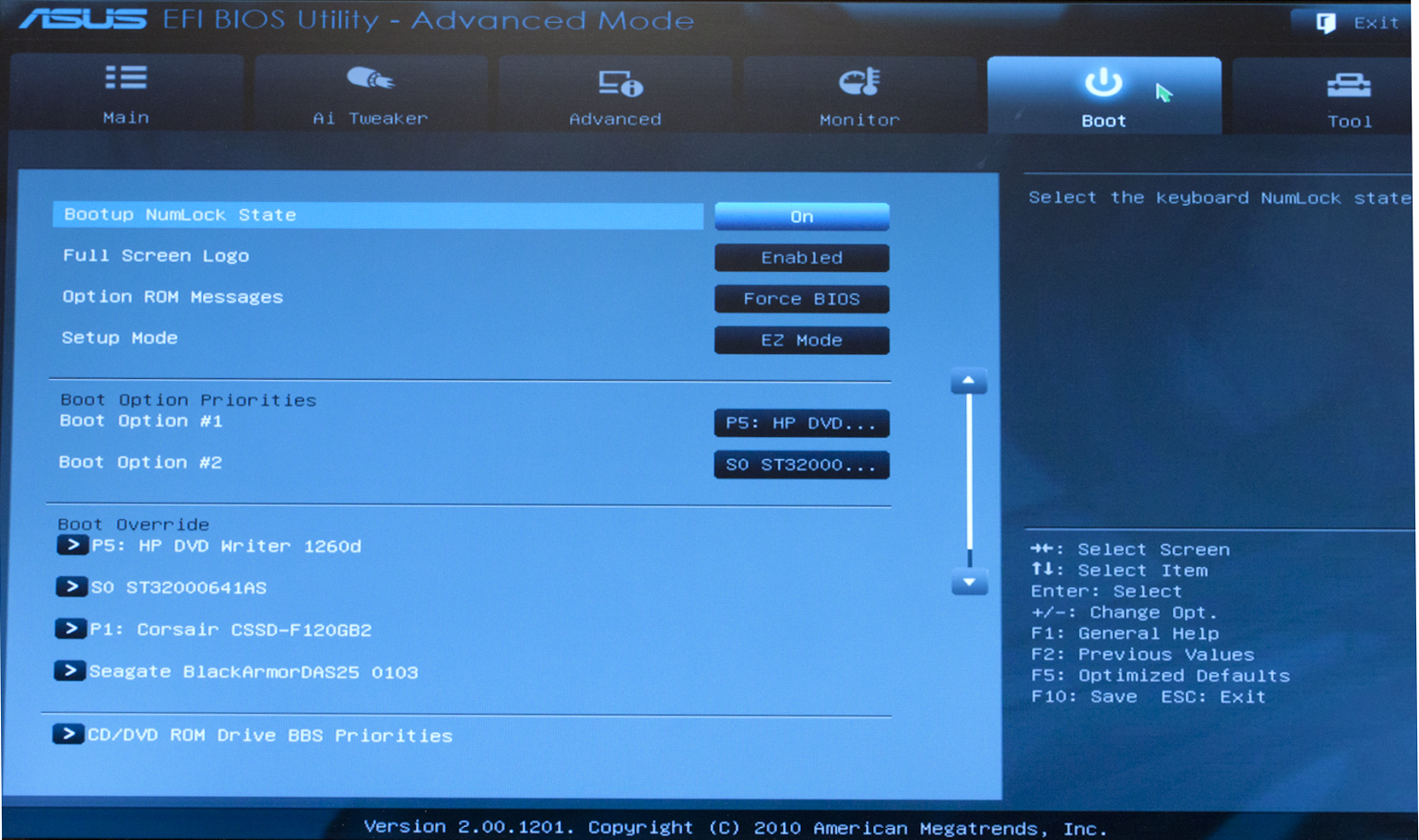
Task: Click the Boot Override heading
Action: coord(134,524)
